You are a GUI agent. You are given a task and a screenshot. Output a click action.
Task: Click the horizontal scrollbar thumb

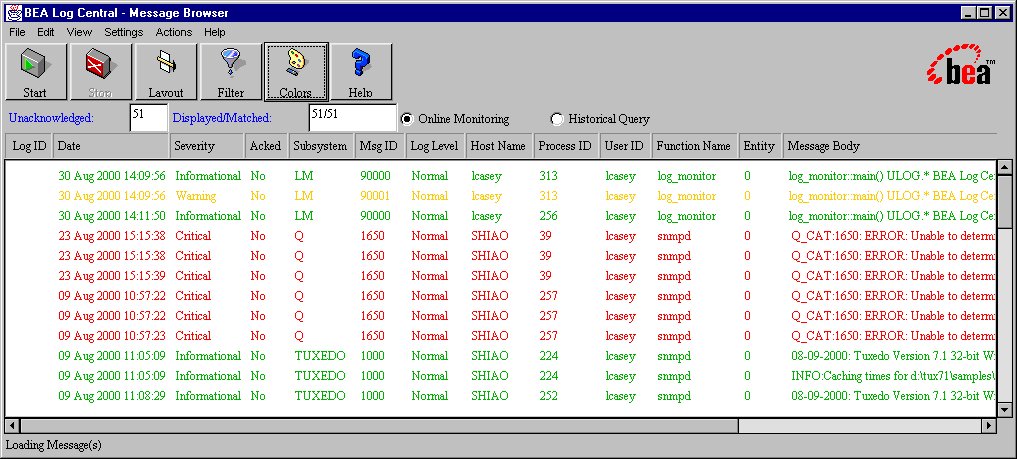pyautogui.click(x=379, y=425)
